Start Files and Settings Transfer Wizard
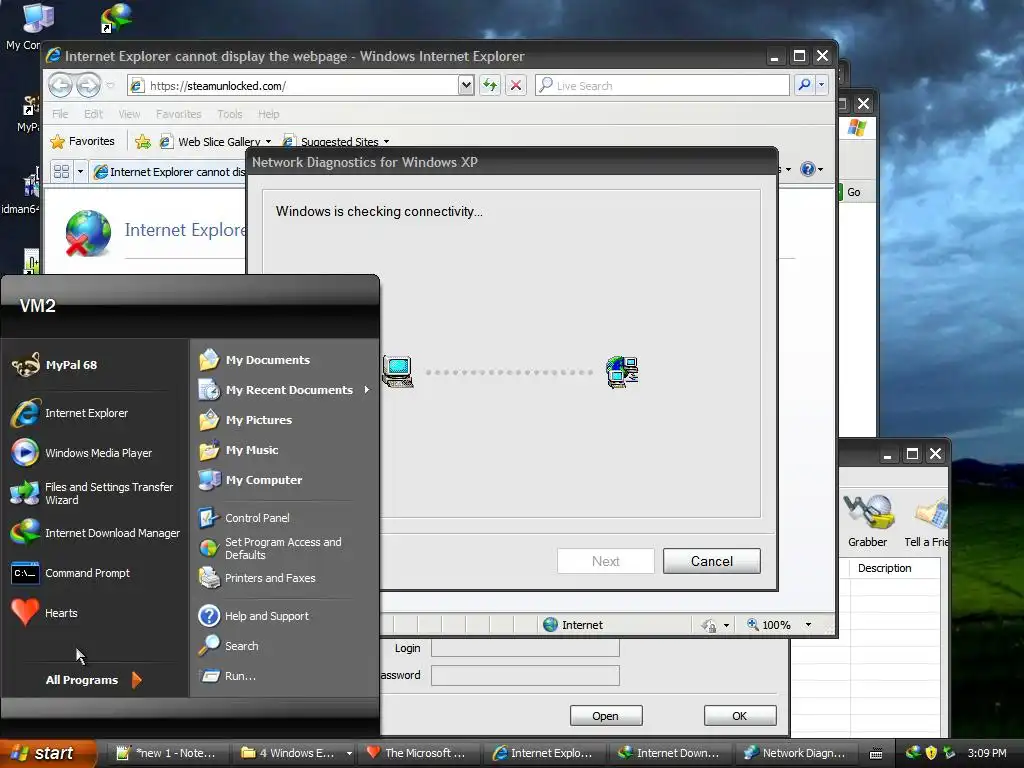Viewport: 1024px width, 768px height. pyautogui.click(x=95, y=493)
